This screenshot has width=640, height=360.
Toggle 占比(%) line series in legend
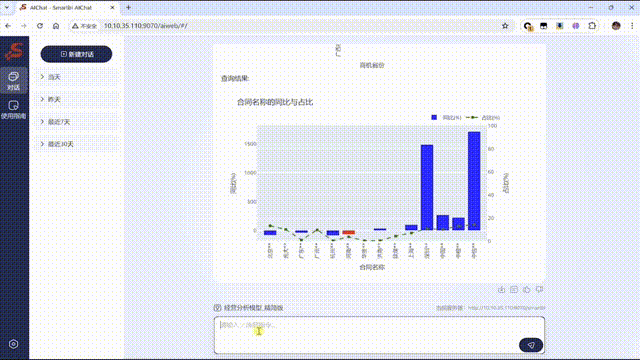pos(483,118)
